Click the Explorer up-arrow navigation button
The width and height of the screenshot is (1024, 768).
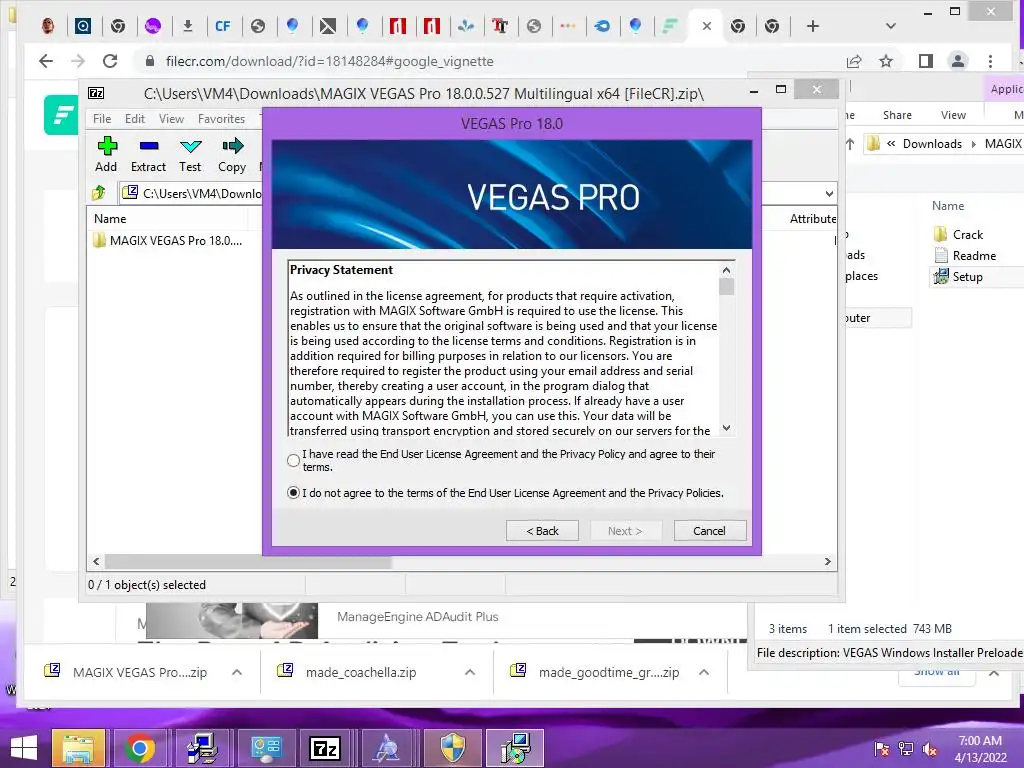(x=850, y=144)
